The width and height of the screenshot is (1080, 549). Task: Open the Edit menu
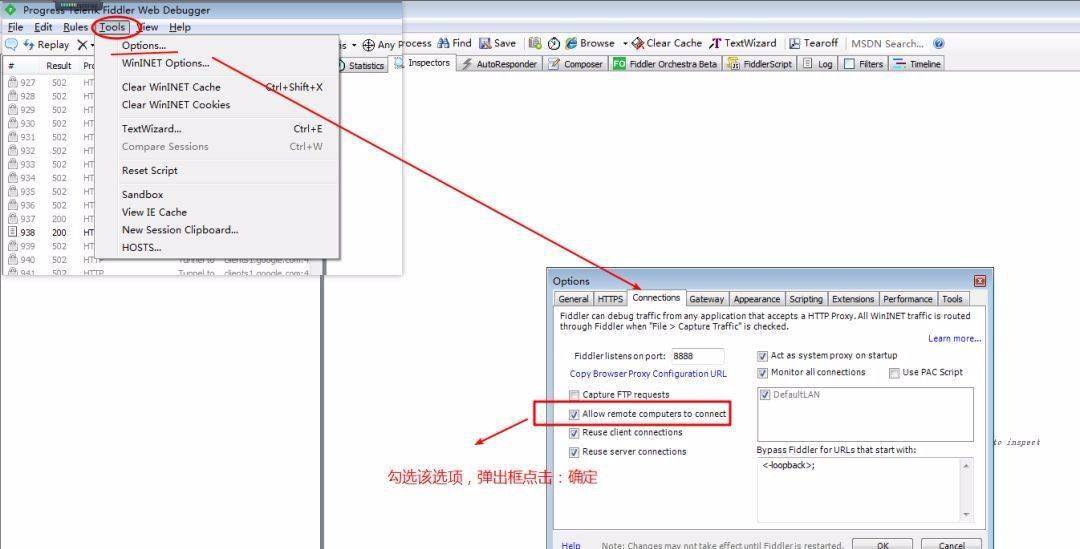click(x=43, y=28)
